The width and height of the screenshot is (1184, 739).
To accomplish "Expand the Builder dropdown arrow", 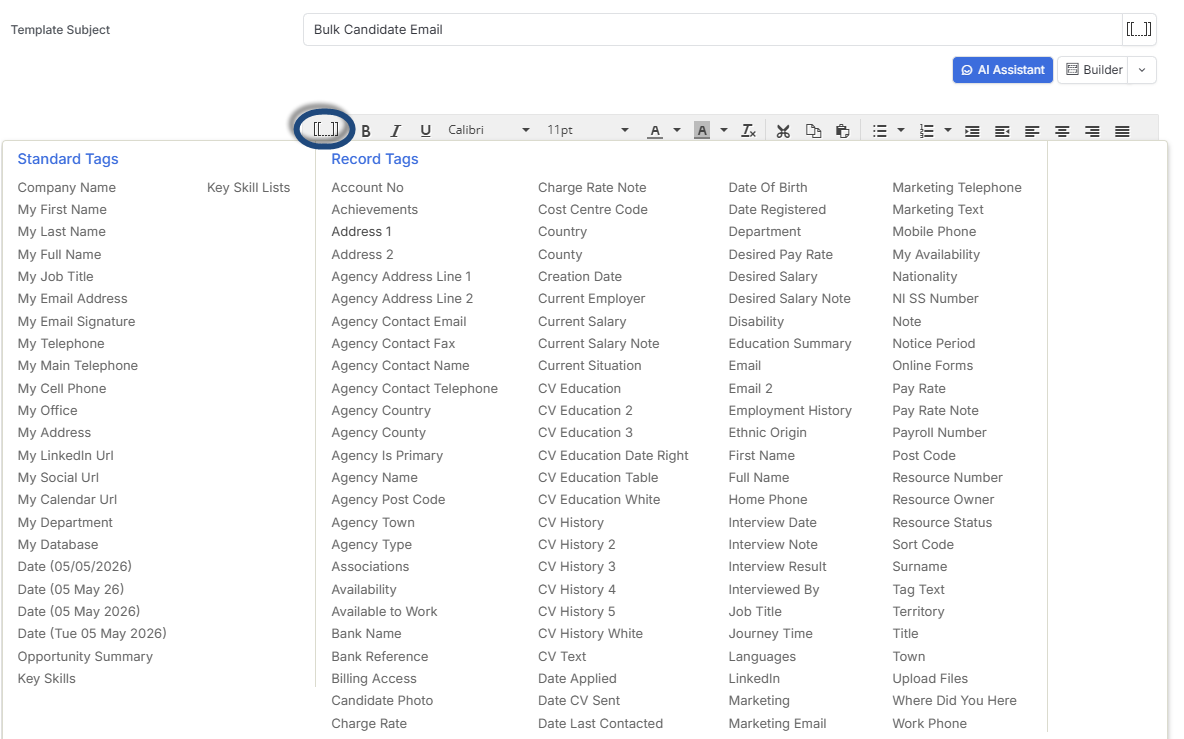I will pyautogui.click(x=1142, y=69).
